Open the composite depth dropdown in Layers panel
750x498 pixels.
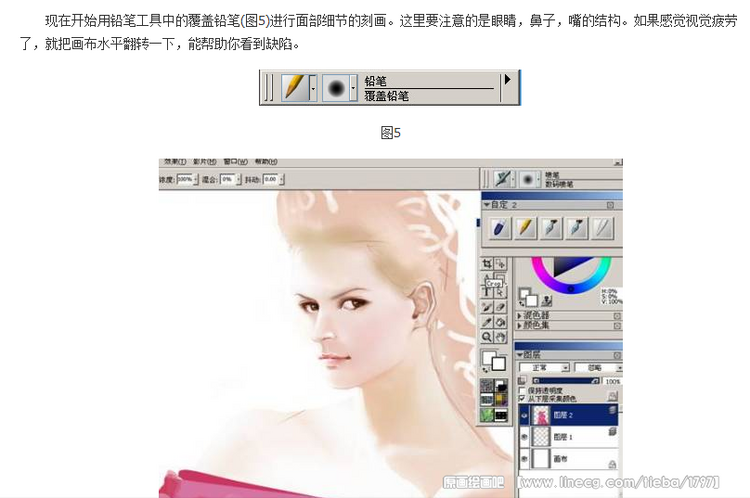pos(598,367)
